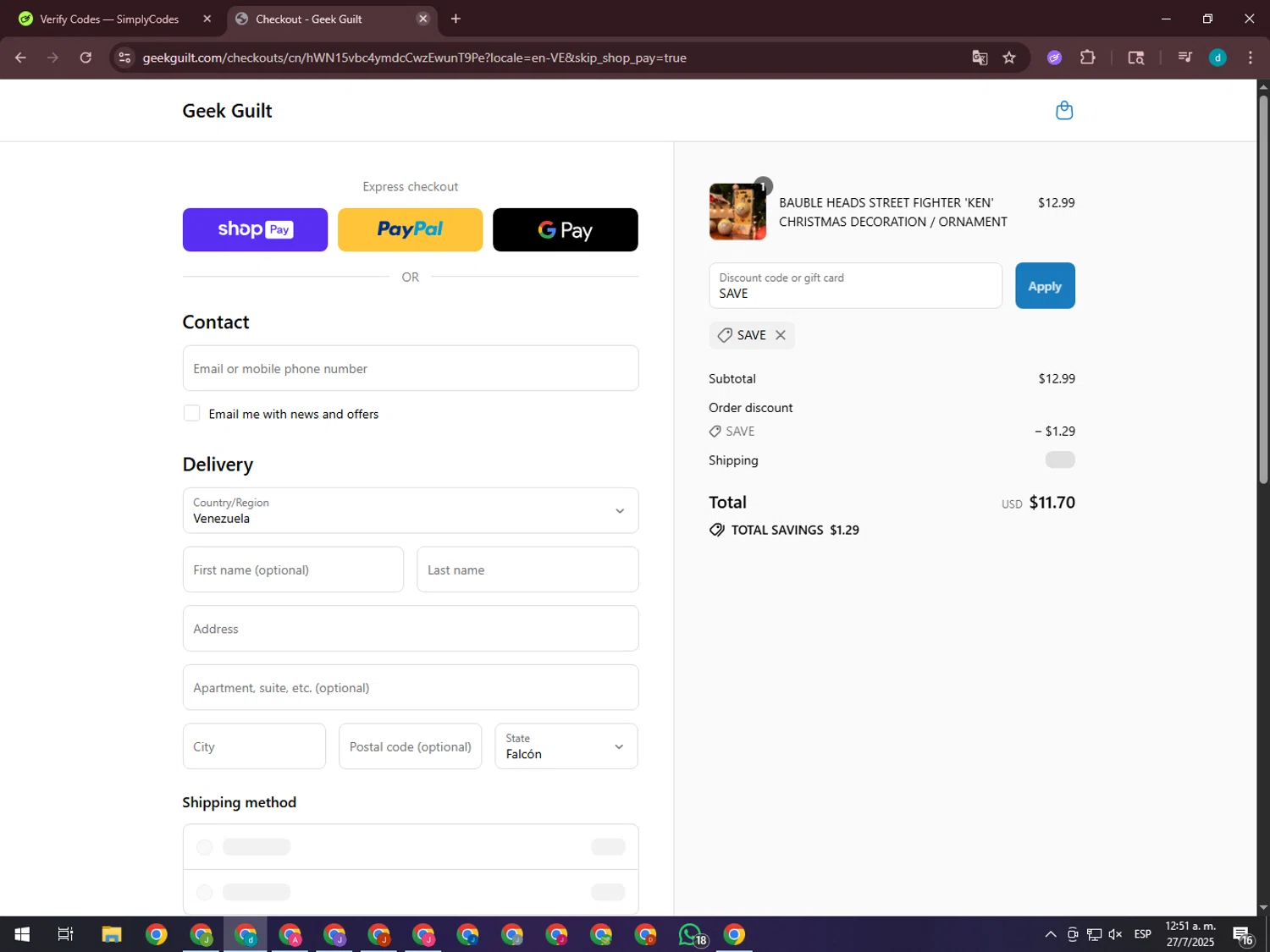Focus the Discount code or gift card field
This screenshot has height=952, width=1270.
point(855,286)
